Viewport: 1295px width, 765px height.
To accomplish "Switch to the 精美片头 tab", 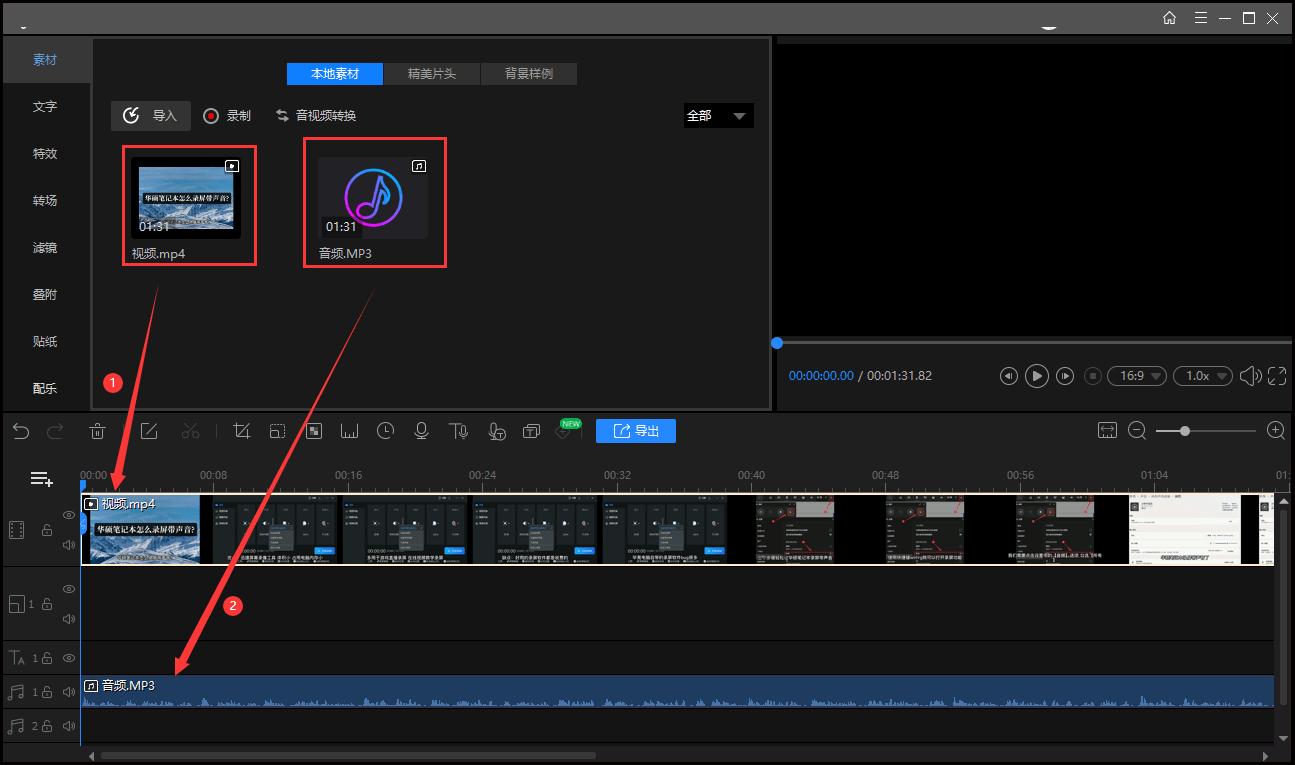I will point(432,74).
